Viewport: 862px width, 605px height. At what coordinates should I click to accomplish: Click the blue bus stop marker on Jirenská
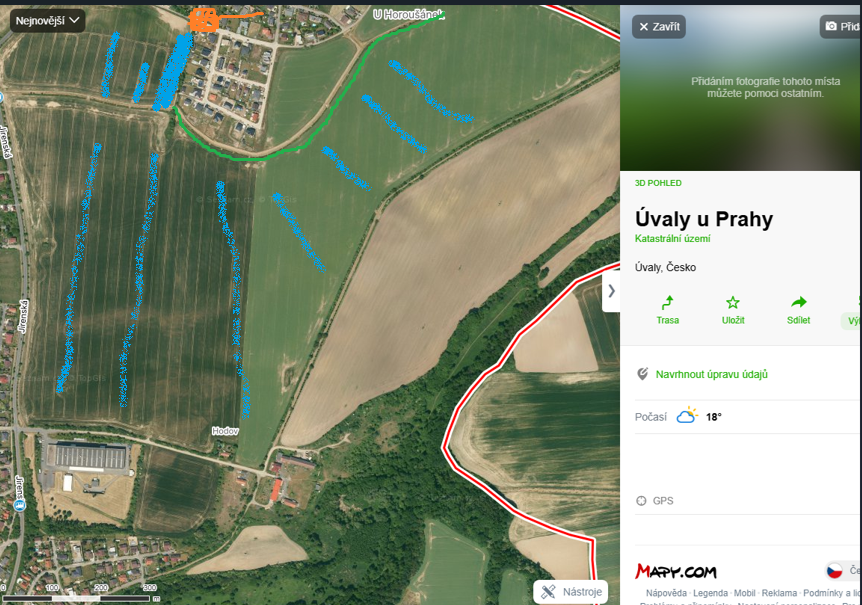(x=20, y=505)
